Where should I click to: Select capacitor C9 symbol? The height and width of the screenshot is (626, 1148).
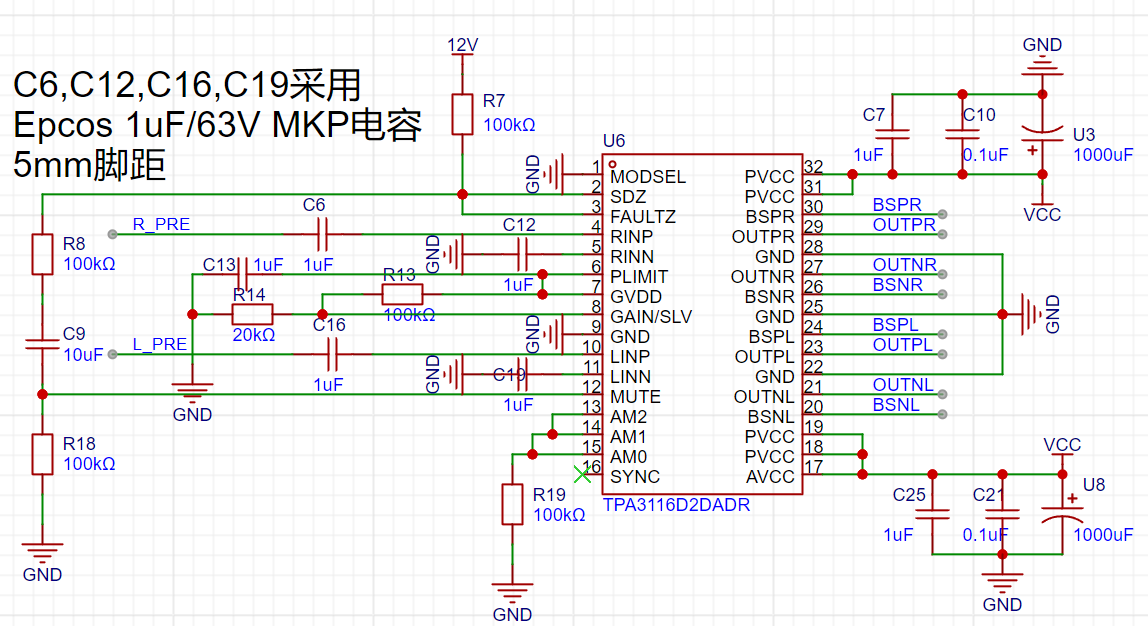coord(42,344)
